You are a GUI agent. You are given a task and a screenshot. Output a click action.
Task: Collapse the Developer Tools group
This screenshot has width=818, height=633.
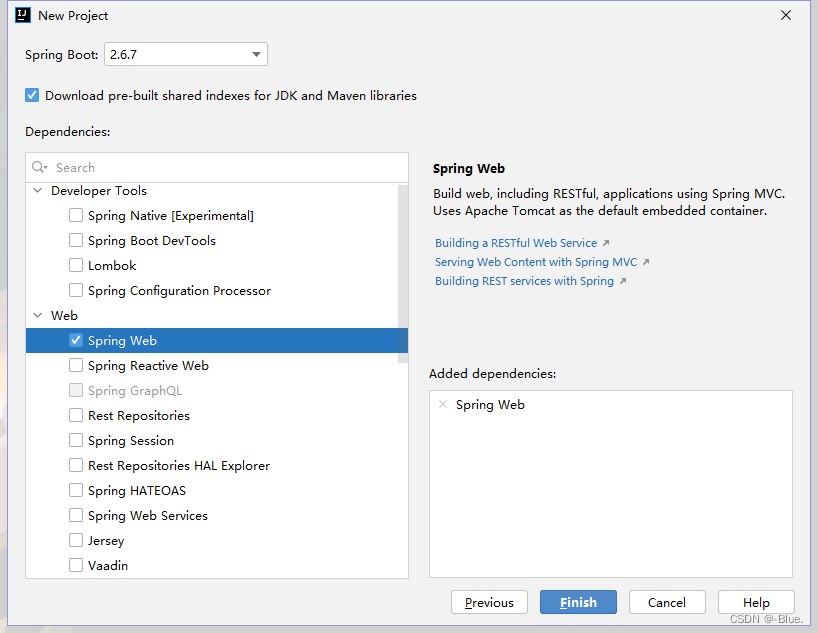pyautogui.click(x=38, y=190)
